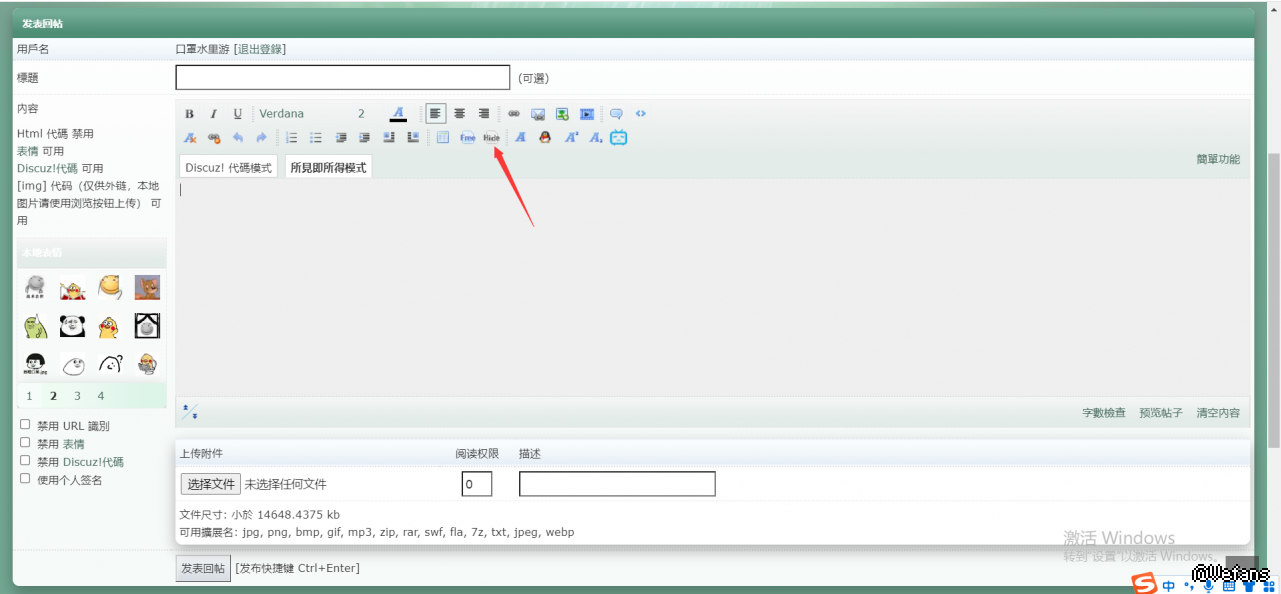The width and height of the screenshot is (1281, 594).
Task: Insert the Jerry mouse emoticon
Action: click(148, 287)
